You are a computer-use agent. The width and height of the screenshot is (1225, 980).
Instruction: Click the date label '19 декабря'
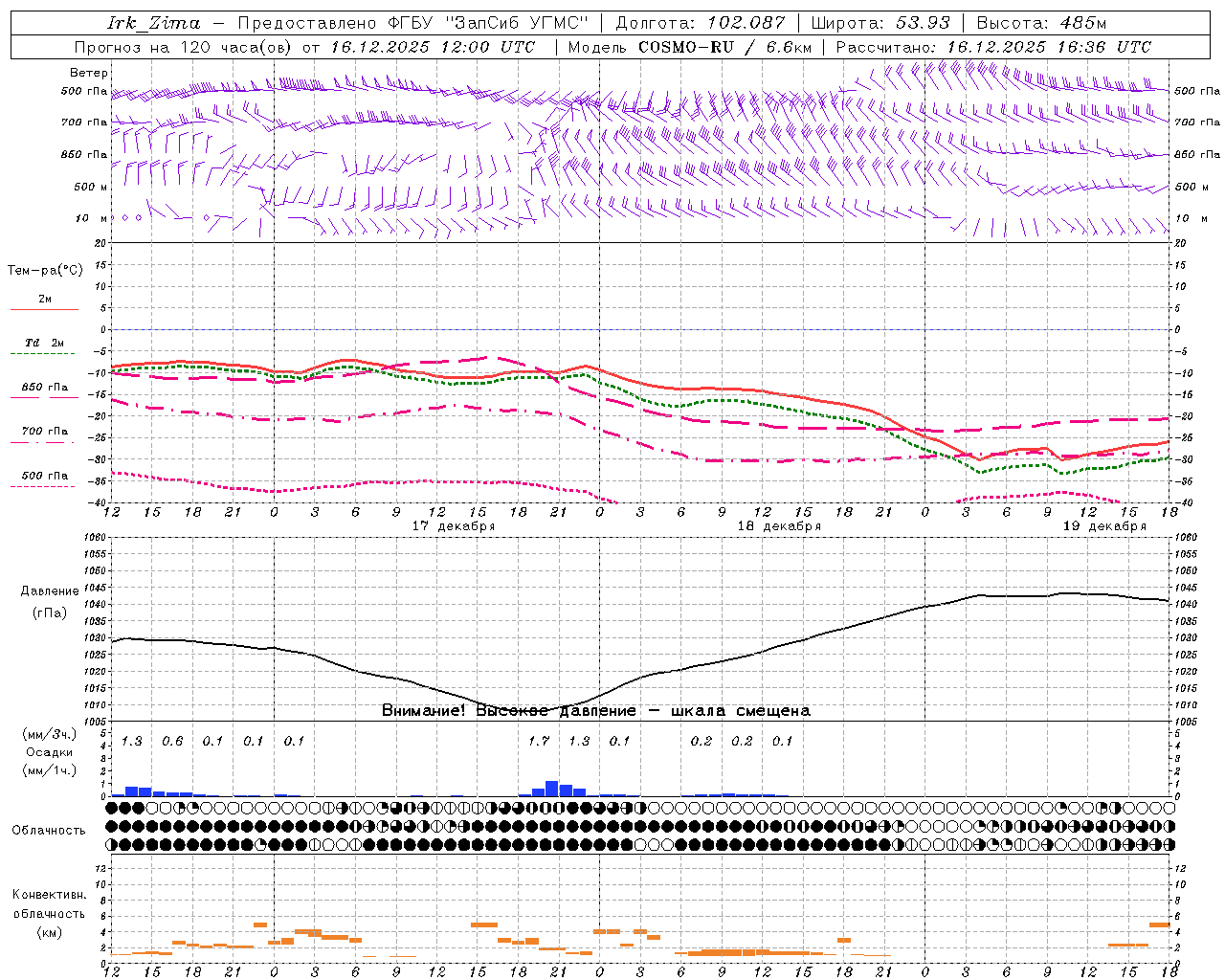tap(1104, 526)
